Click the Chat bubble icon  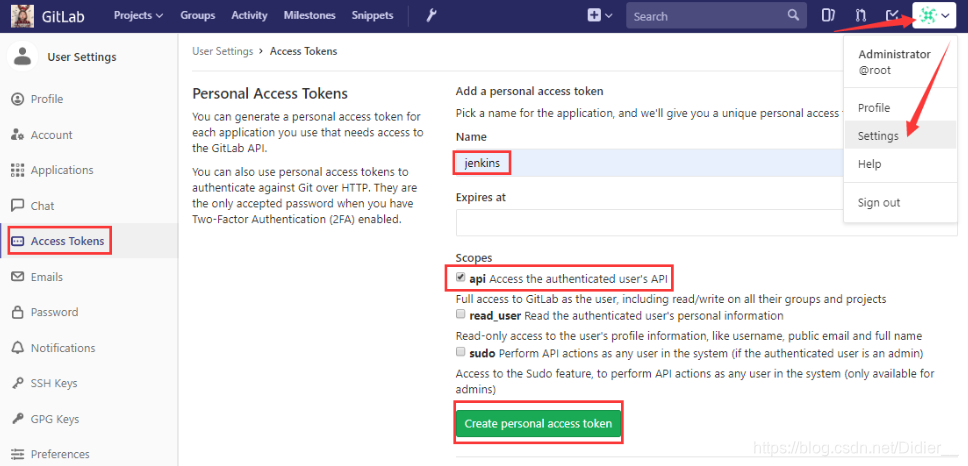(18, 206)
